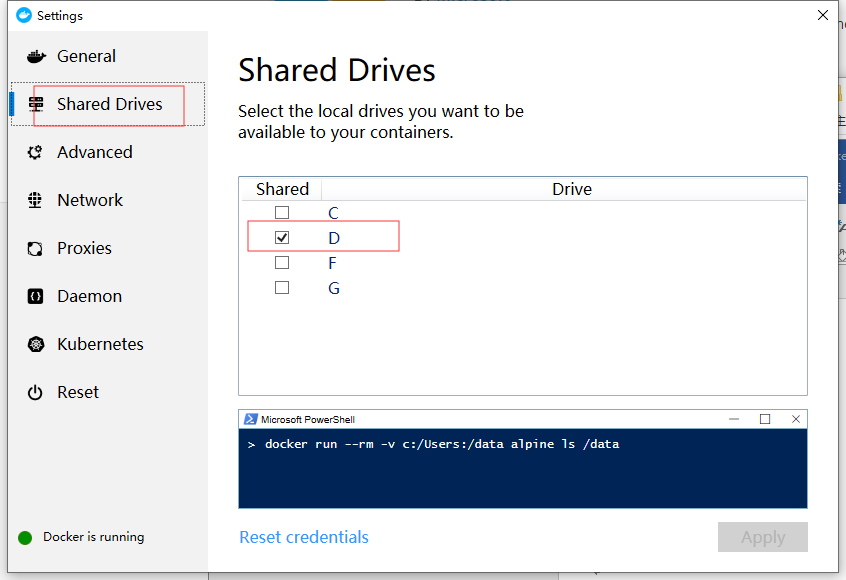Click the 'Select the local drives' description
This screenshot has width=846, height=580.
click(381, 121)
